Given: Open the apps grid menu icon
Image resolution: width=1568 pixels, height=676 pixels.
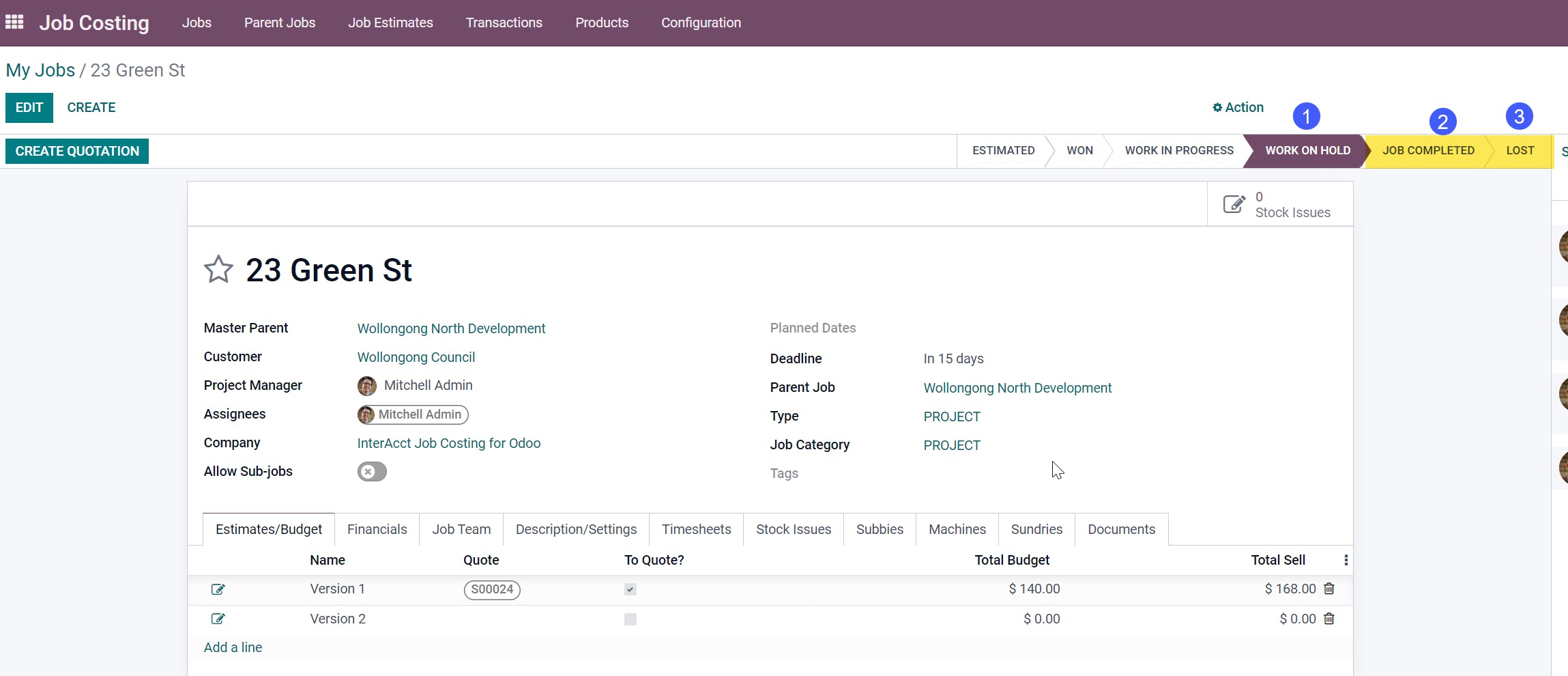Looking at the screenshot, I should (14, 23).
